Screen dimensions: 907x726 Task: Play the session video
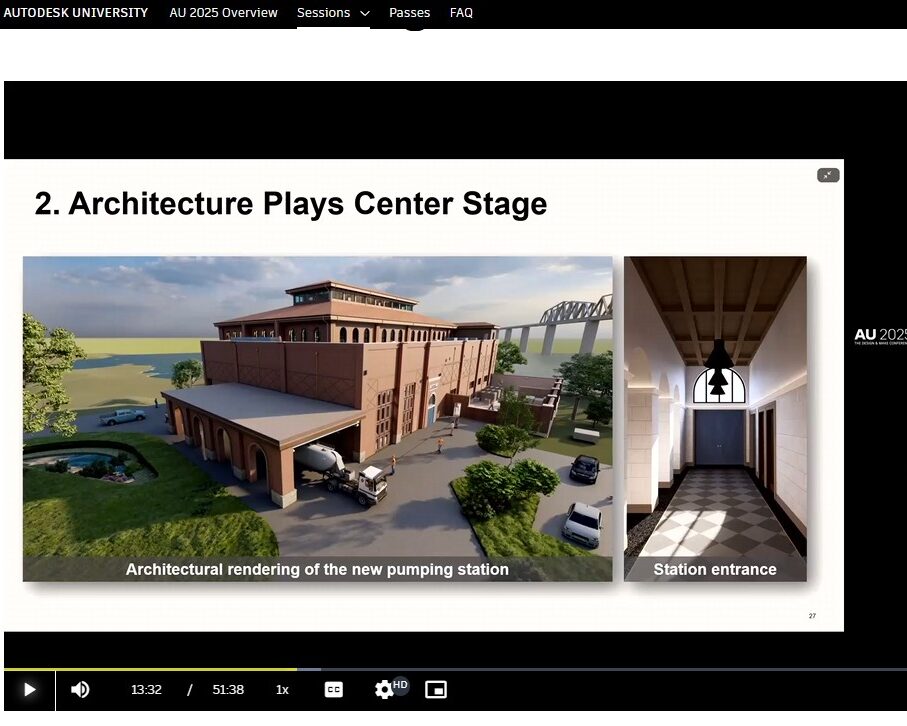28,689
